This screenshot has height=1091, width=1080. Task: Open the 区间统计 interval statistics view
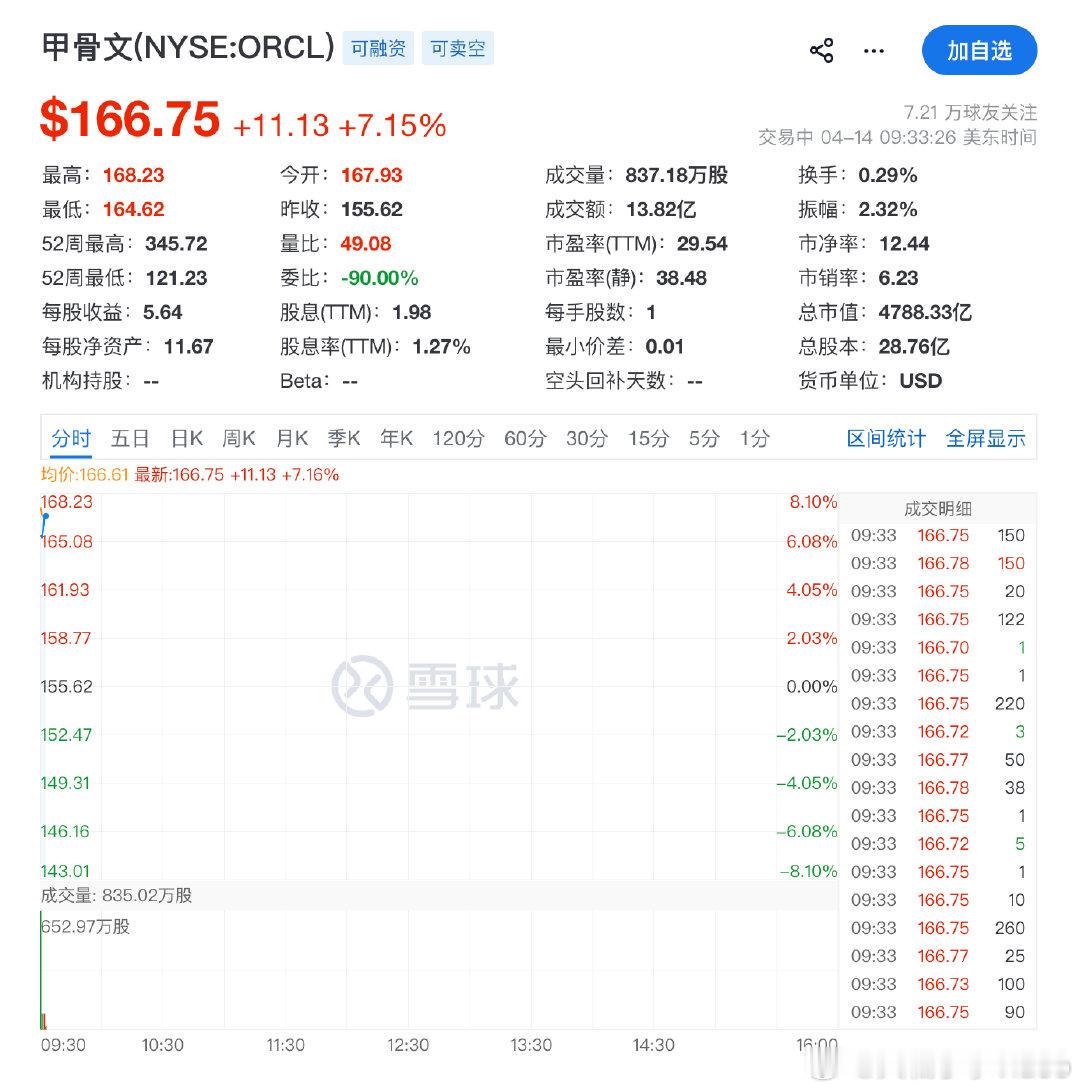886,438
